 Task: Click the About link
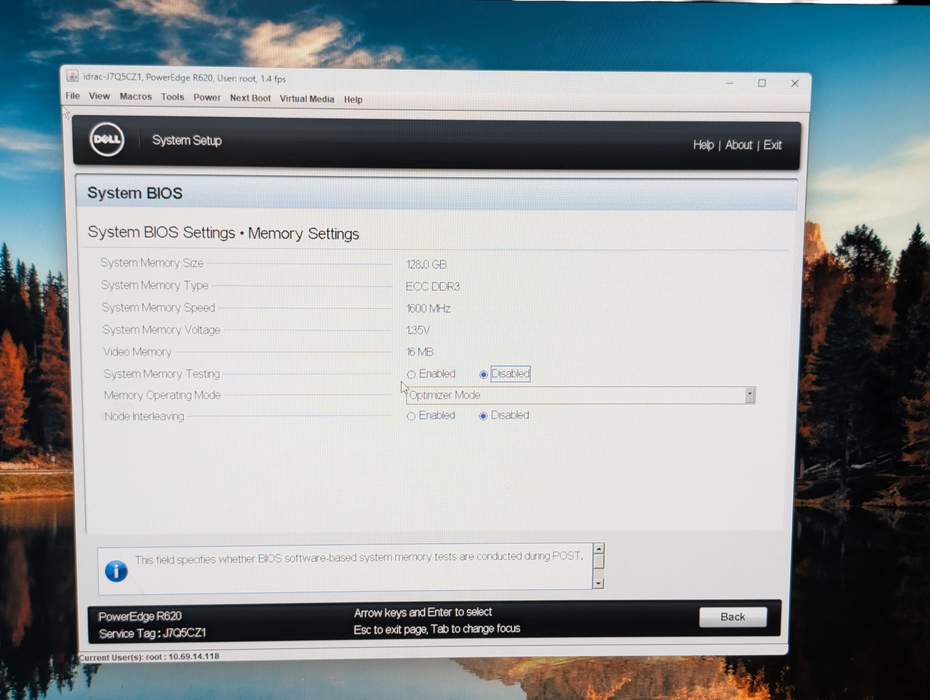(x=738, y=145)
